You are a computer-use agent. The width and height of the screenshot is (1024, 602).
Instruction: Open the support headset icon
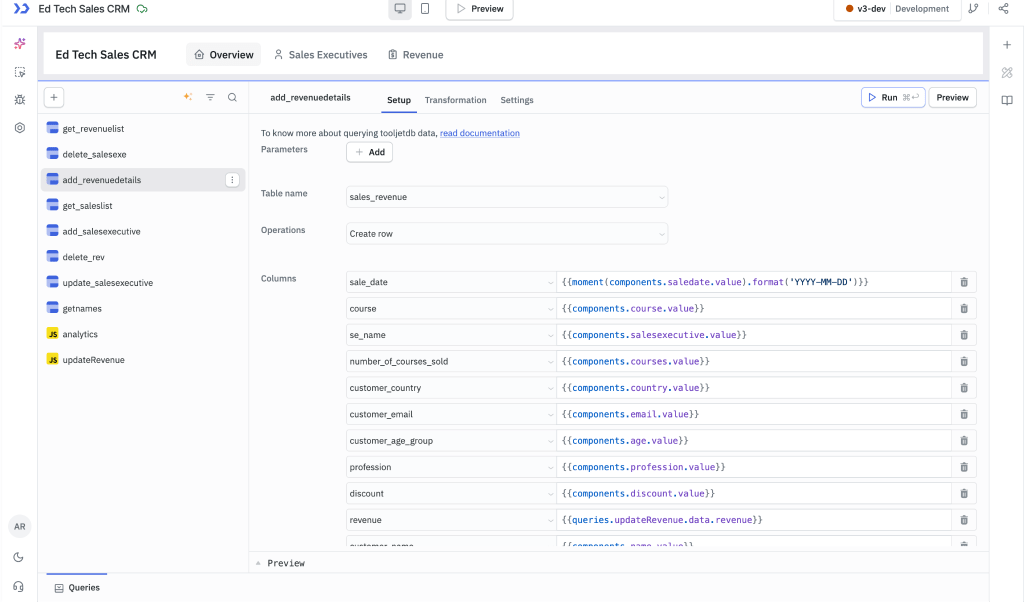(19, 586)
